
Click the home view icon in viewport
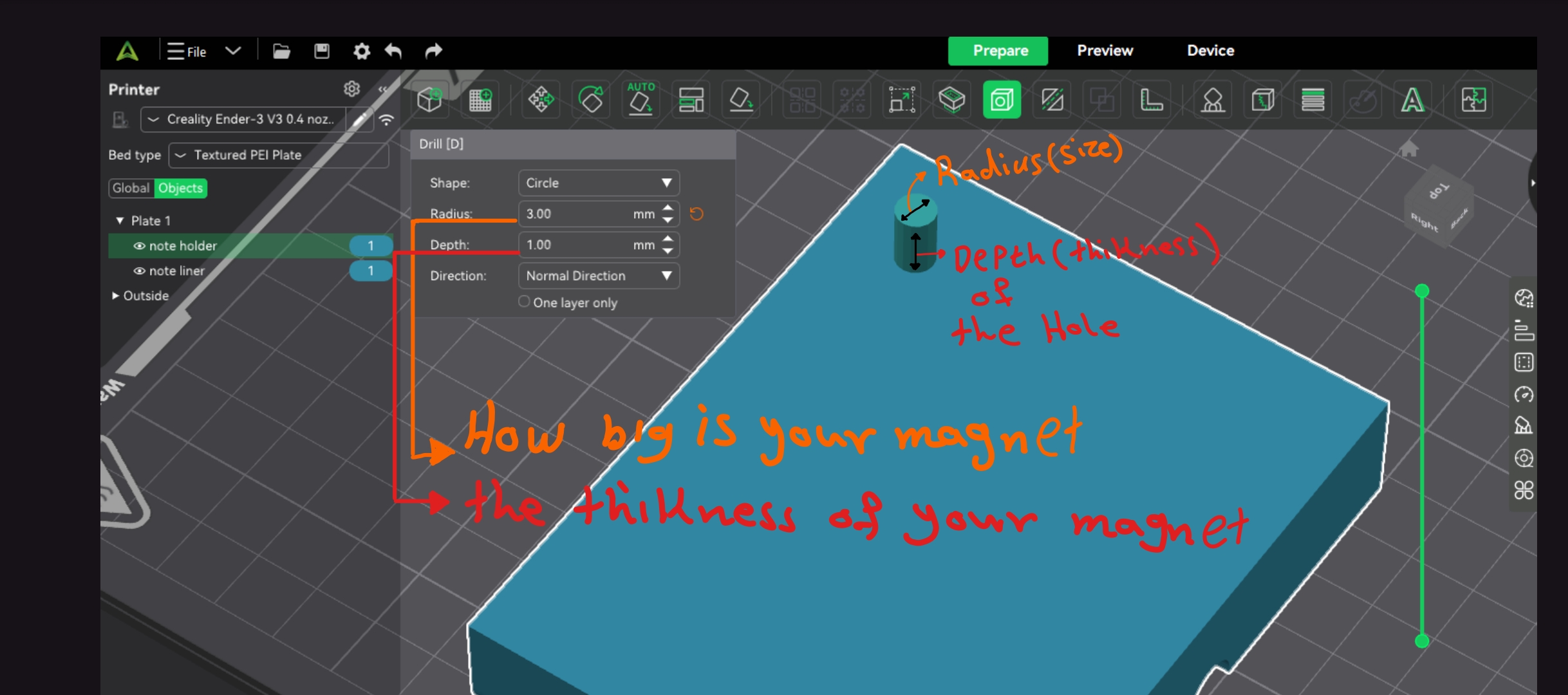(x=1408, y=149)
